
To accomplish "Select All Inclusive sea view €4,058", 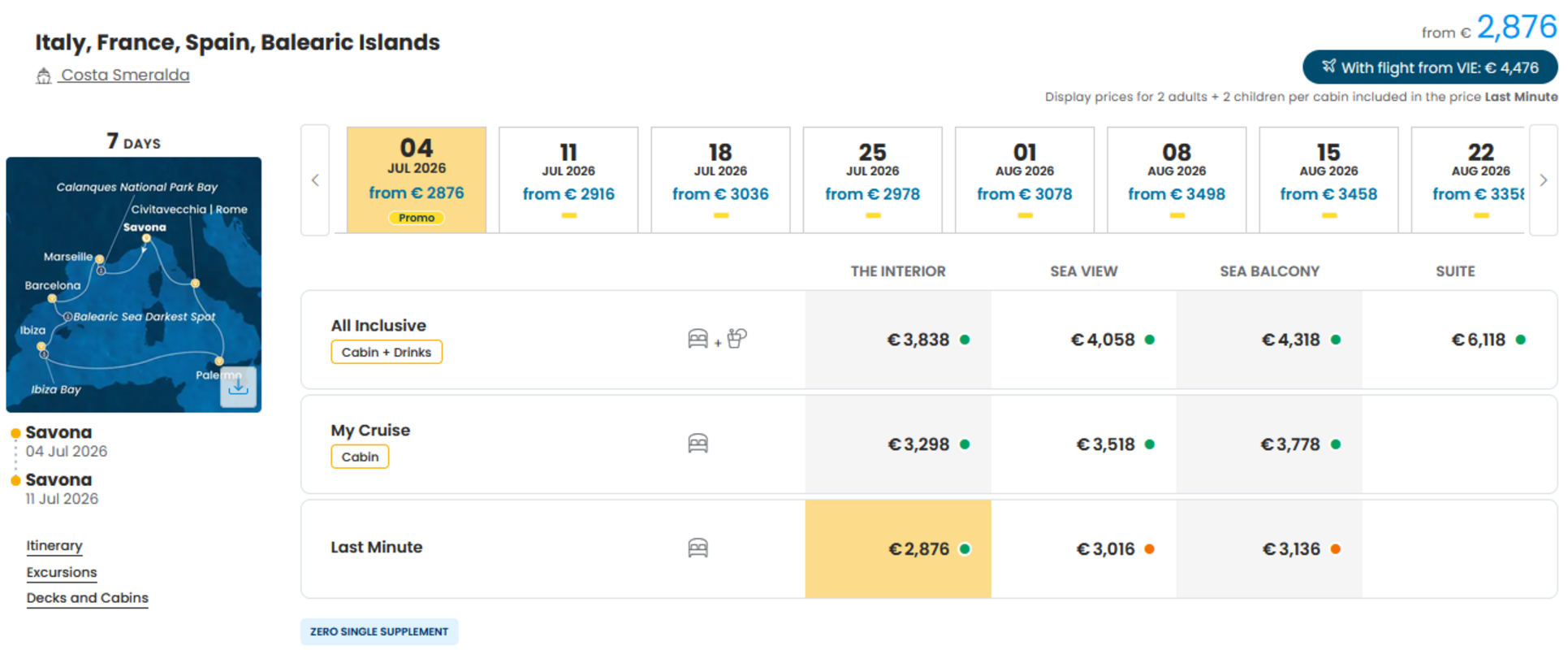I will (x=1084, y=340).
